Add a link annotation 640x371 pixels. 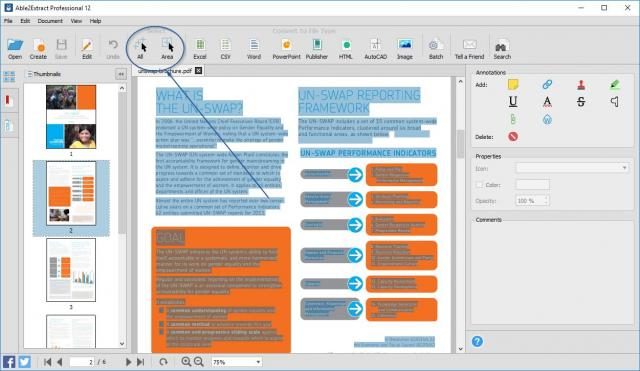coord(547,84)
